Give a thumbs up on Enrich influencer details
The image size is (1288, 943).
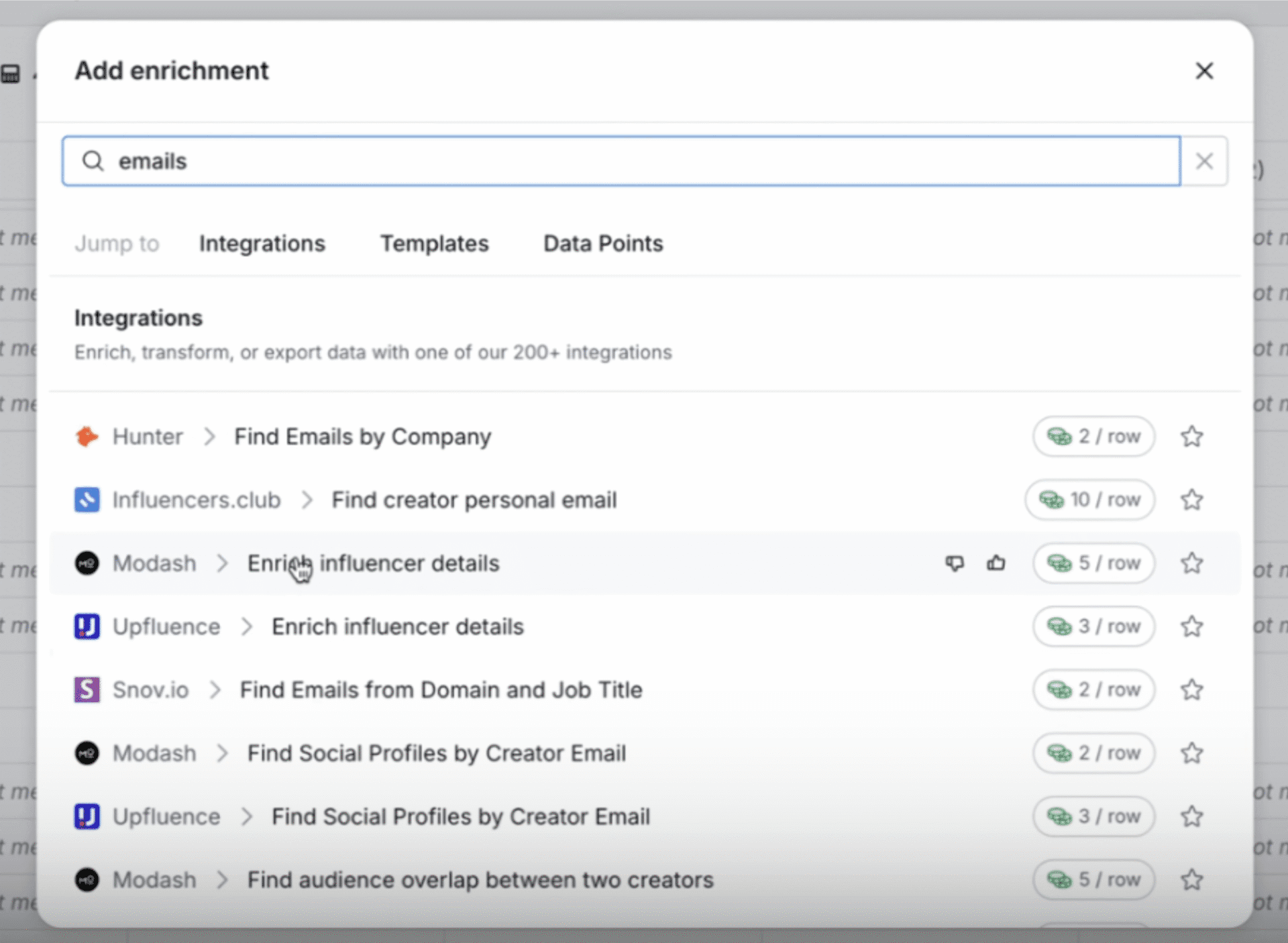[996, 563]
